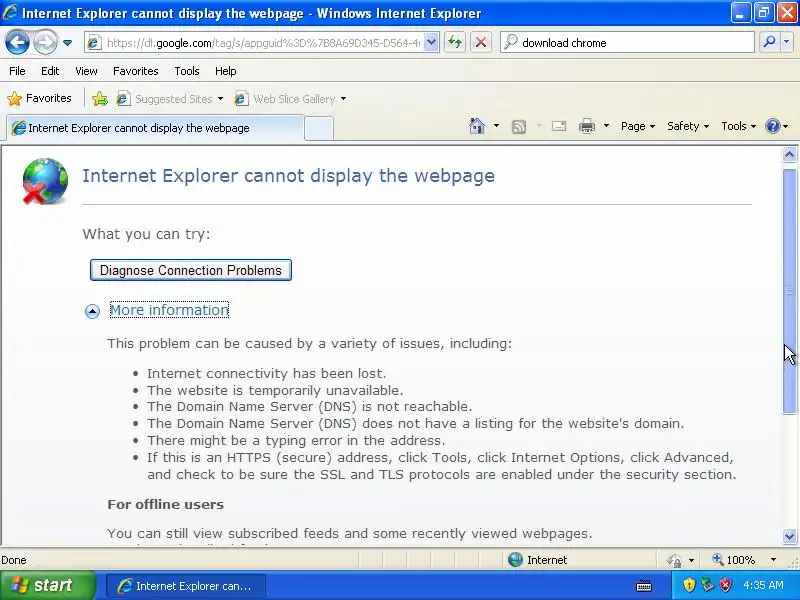Image resolution: width=800 pixels, height=600 pixels.
Task: Click the globe with red X error icon
Action: pyautogui.click(x=45, y=181)
